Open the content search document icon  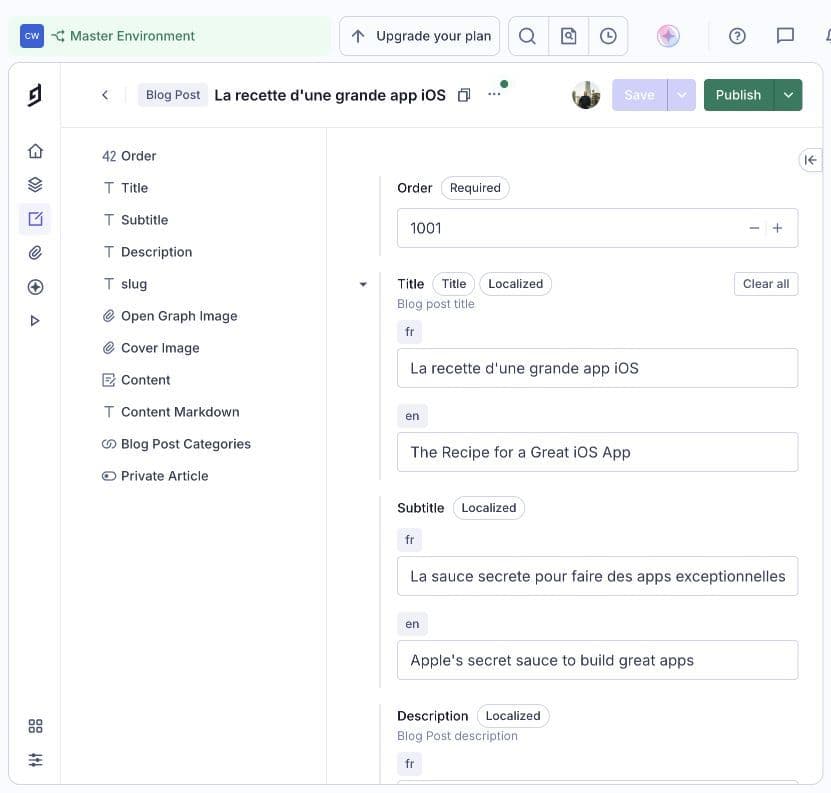click(x=568, y=36)
